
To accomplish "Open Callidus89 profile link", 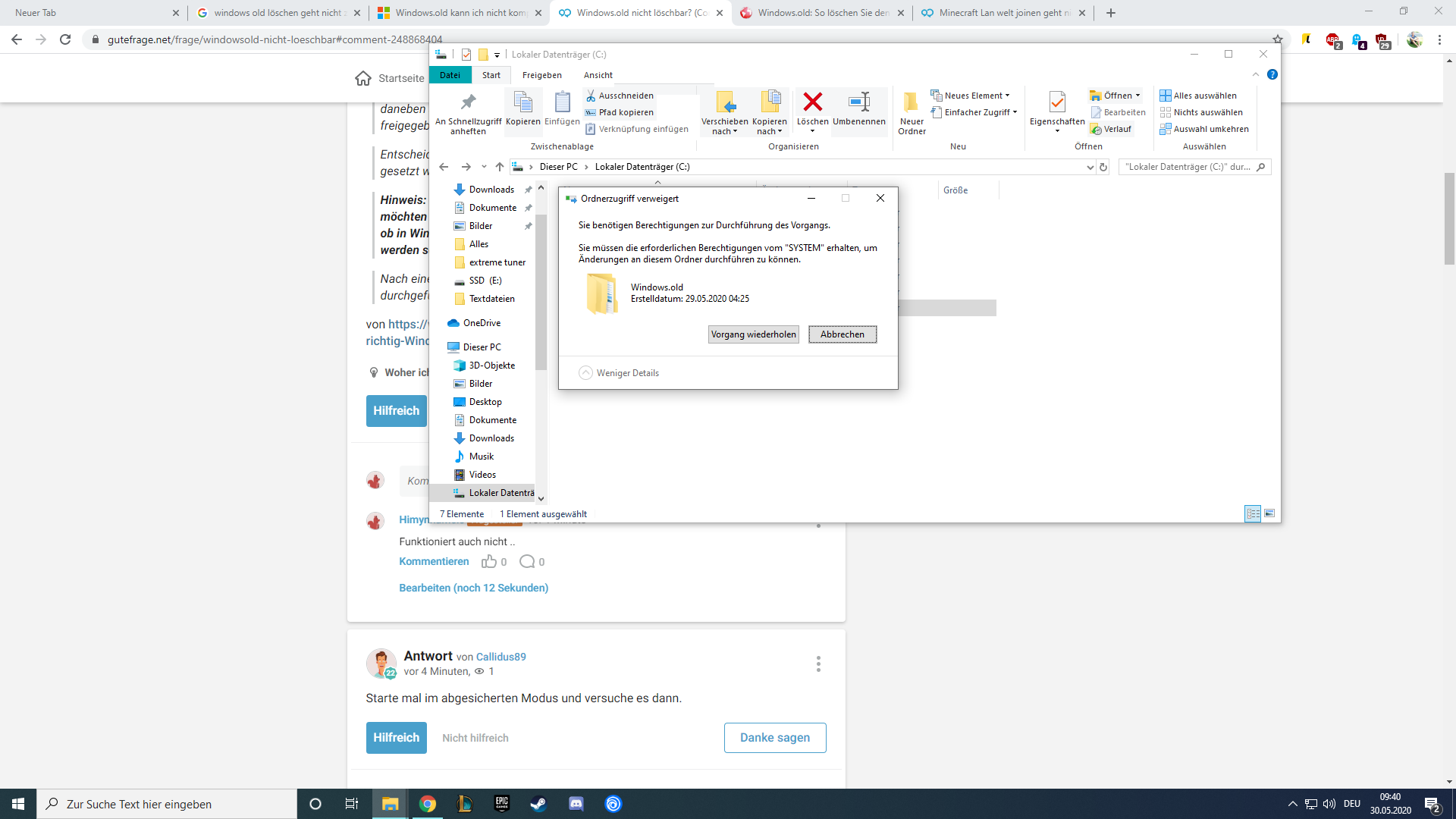I will (501, 657).
